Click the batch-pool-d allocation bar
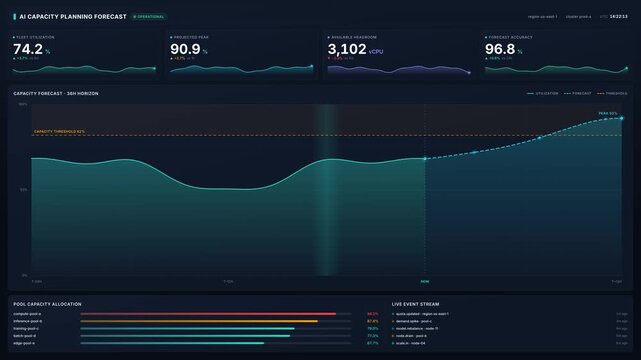641x360 pixels. [x=185, y=336]
